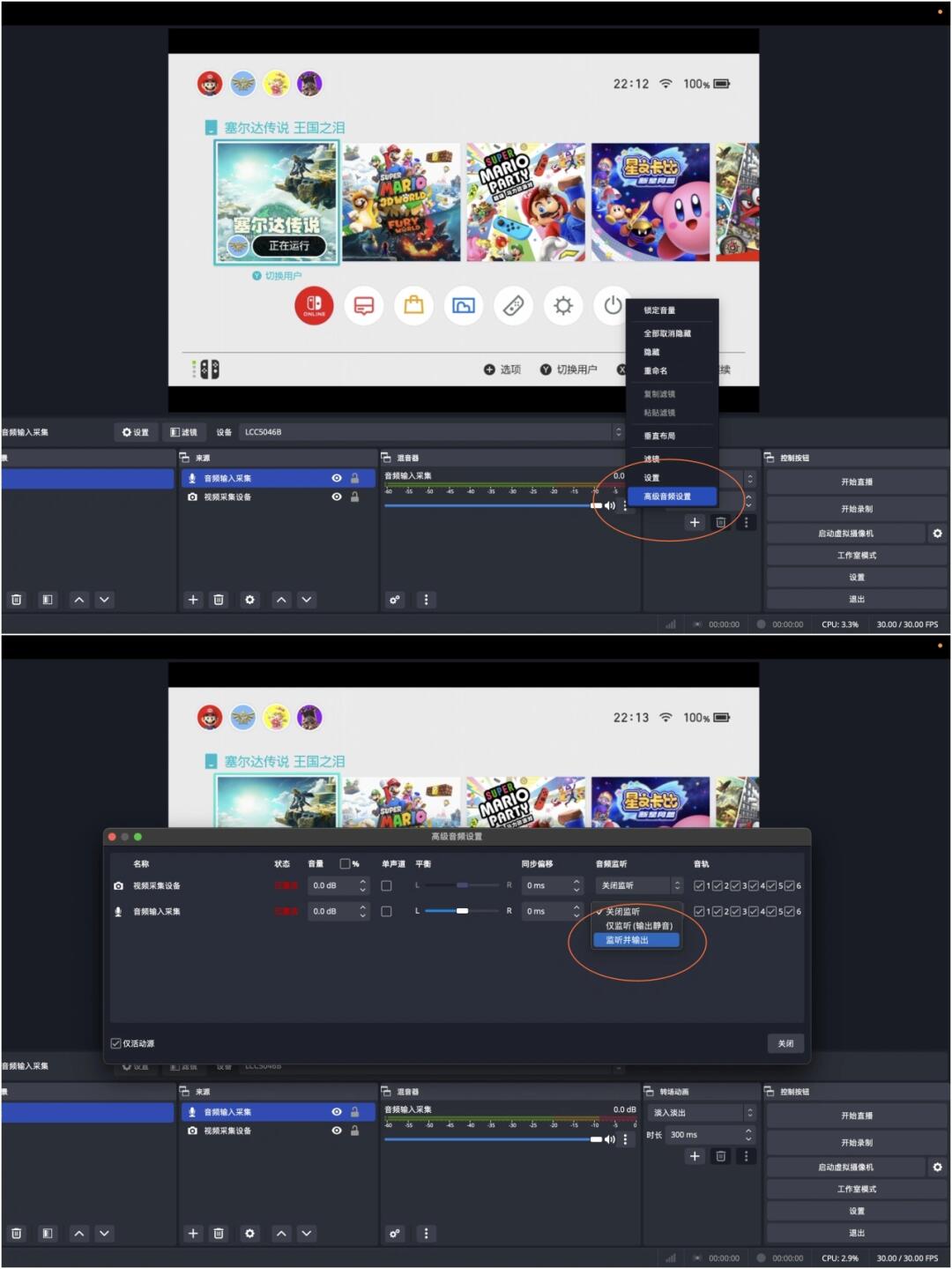Move scene down in the upper screenshot

(105, 600)
